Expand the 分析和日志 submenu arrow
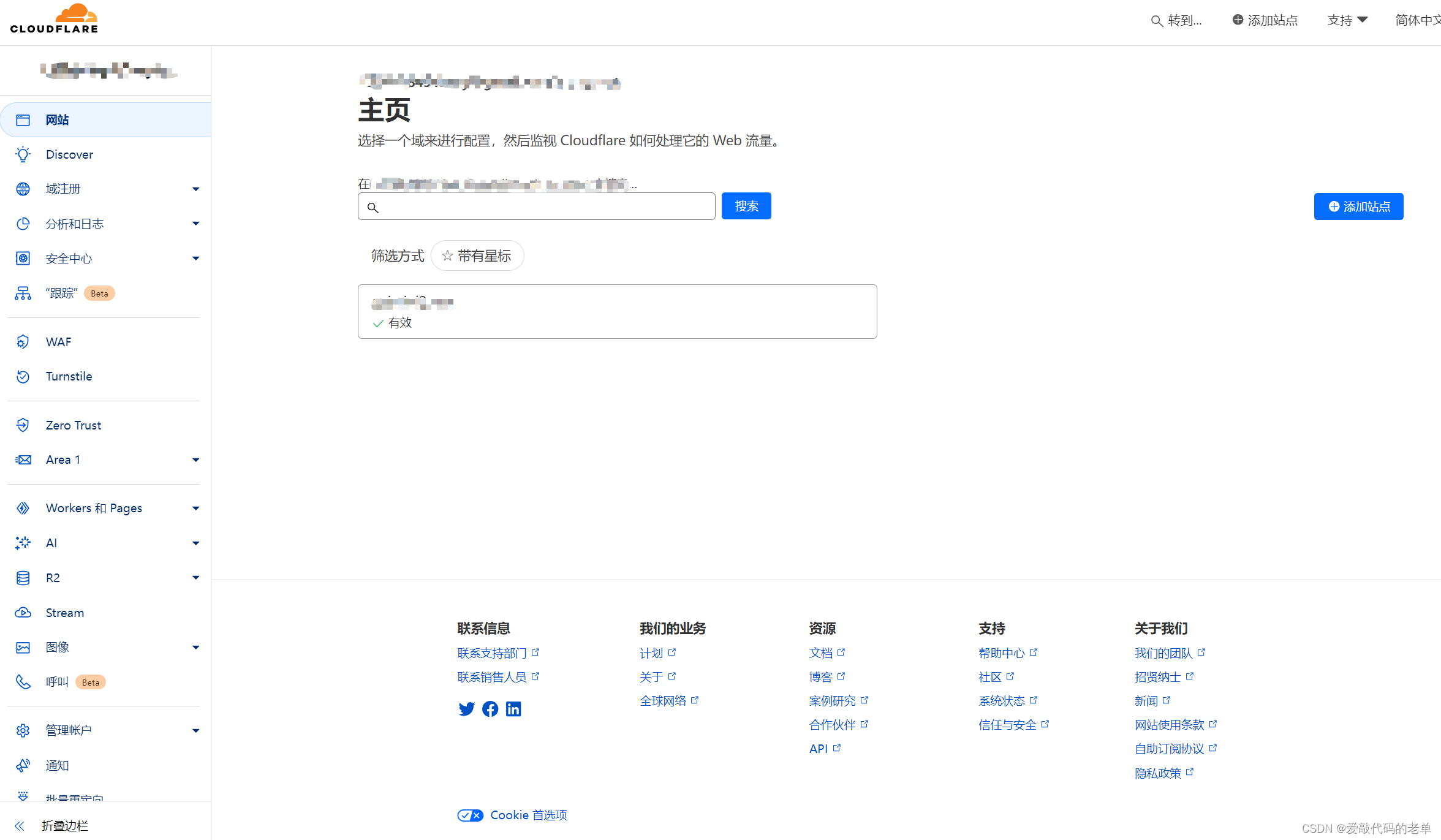The height and width of the screenshot is (840, 1441). pyautogui.click(x=195, y=224)
